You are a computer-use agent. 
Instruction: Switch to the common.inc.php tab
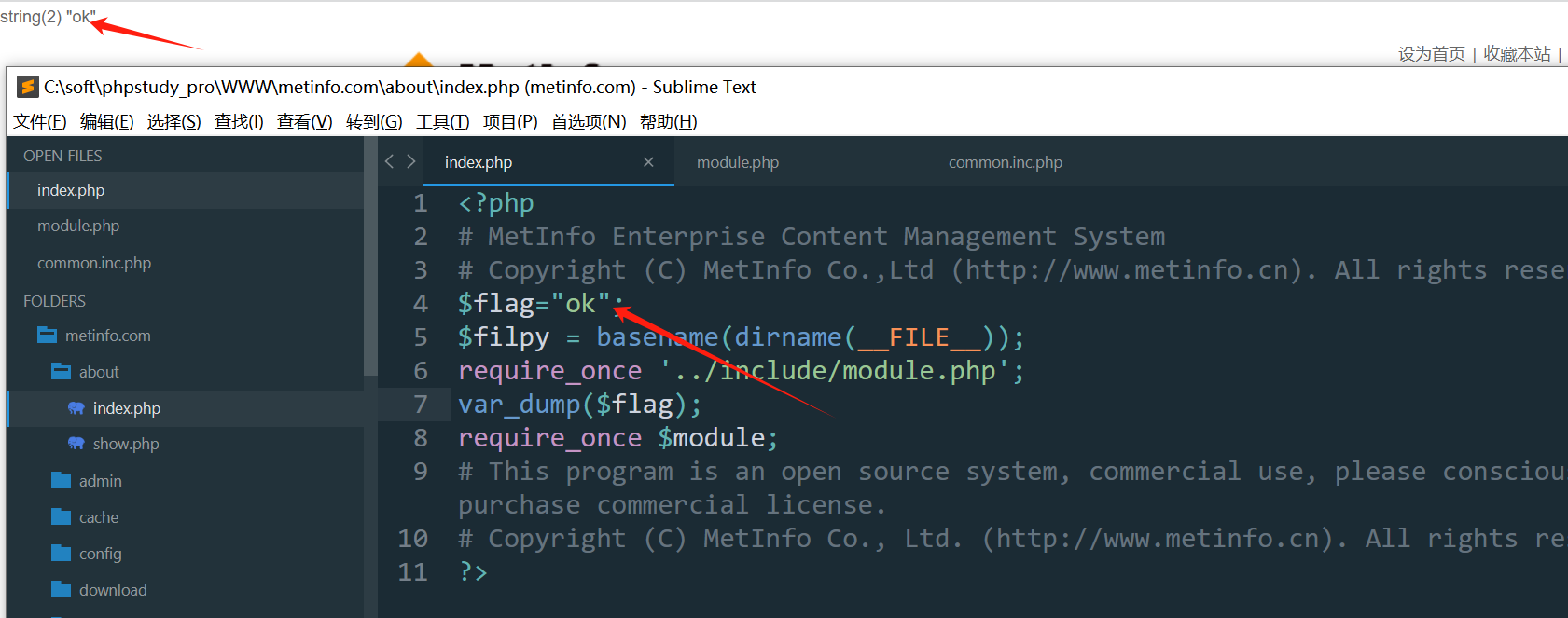(1005, 162)
